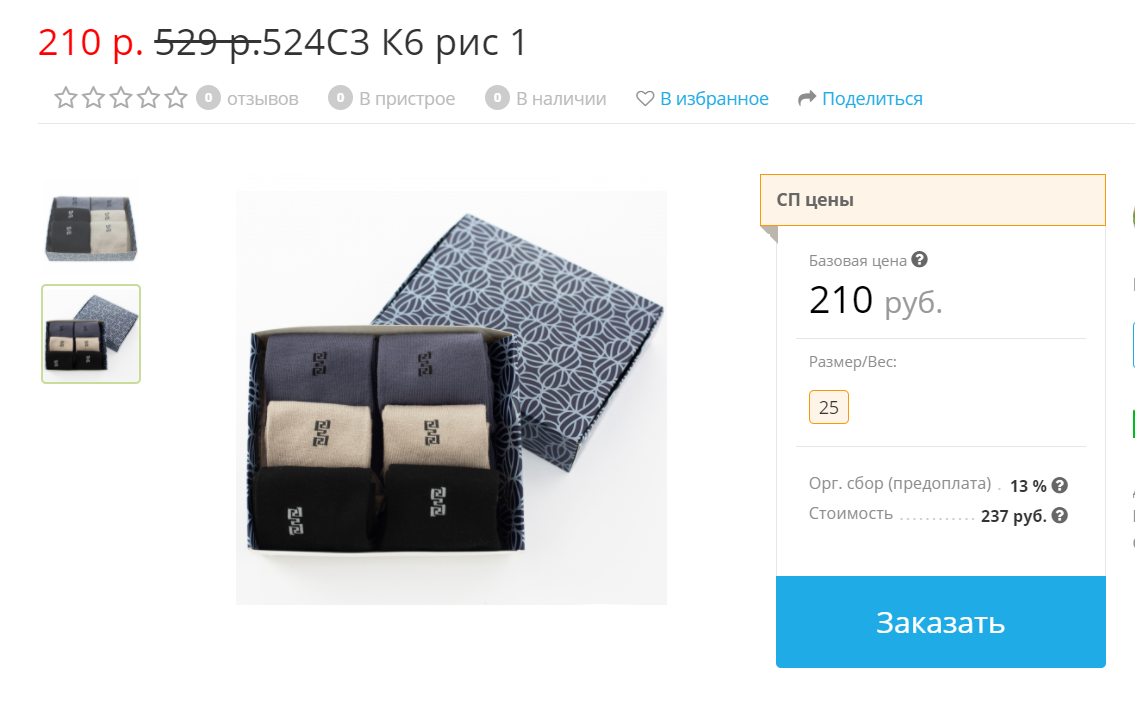The height and width of the screenshot is (703, 1135).
Task: Click the second rating star
Action: pyautogui.click(x=93, y=98)
